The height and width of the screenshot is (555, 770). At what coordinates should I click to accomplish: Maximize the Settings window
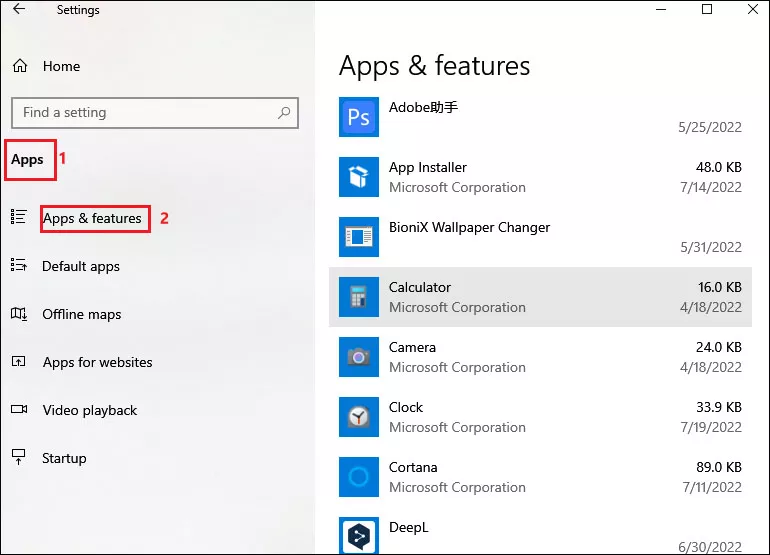[707, 9]
